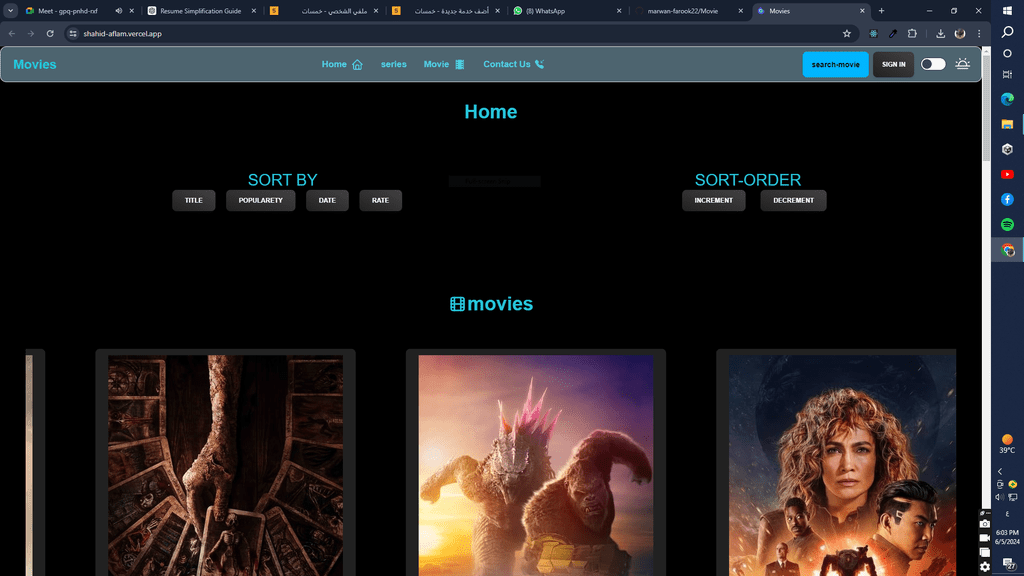Screen dimensions: 1024x576
Task: Open the tarot cards horror movie poster
Action: [225, 465]
